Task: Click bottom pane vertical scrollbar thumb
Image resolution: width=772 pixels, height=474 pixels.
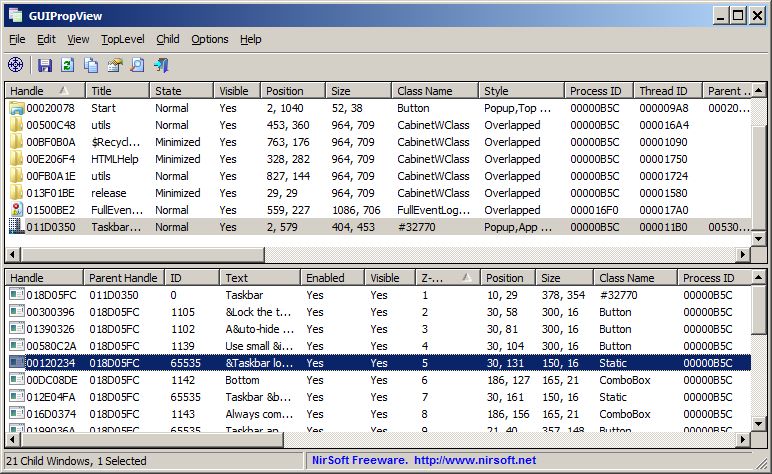Action: pyautogui.click(x=759, y=310)
